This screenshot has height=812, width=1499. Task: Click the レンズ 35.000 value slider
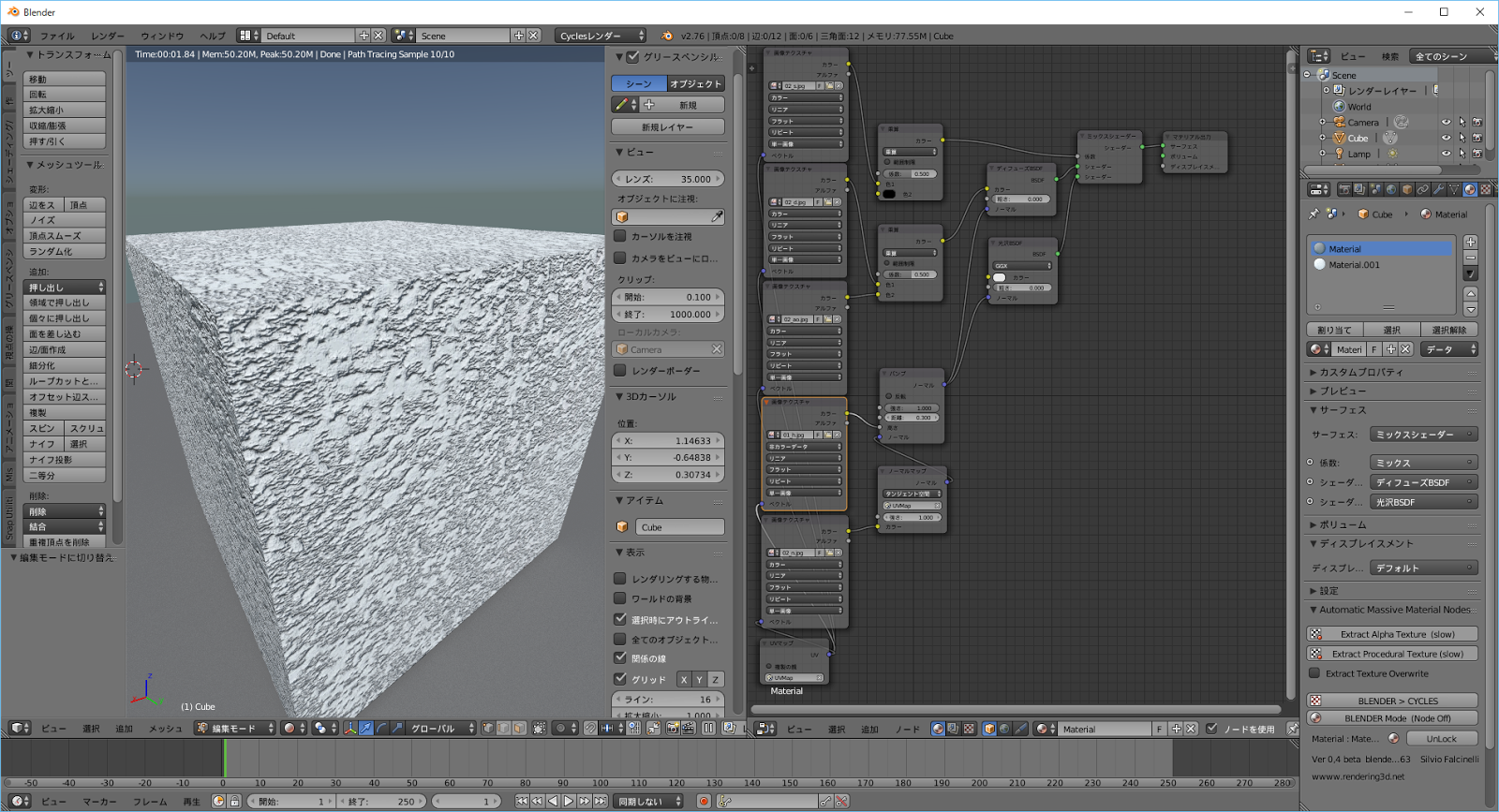668,179
